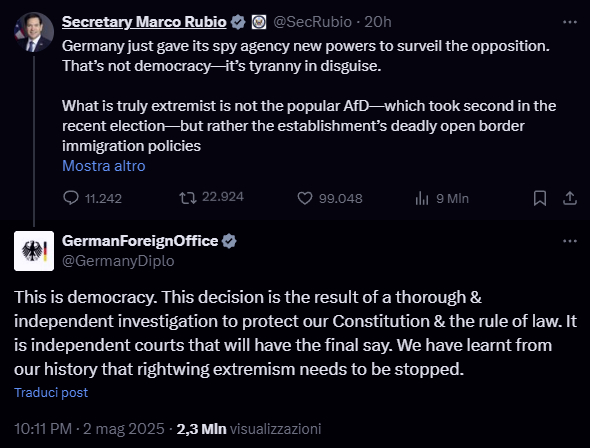590x448 pixels.
Task: Open Marco Rubio's profile picture
Action: (34, 32)
